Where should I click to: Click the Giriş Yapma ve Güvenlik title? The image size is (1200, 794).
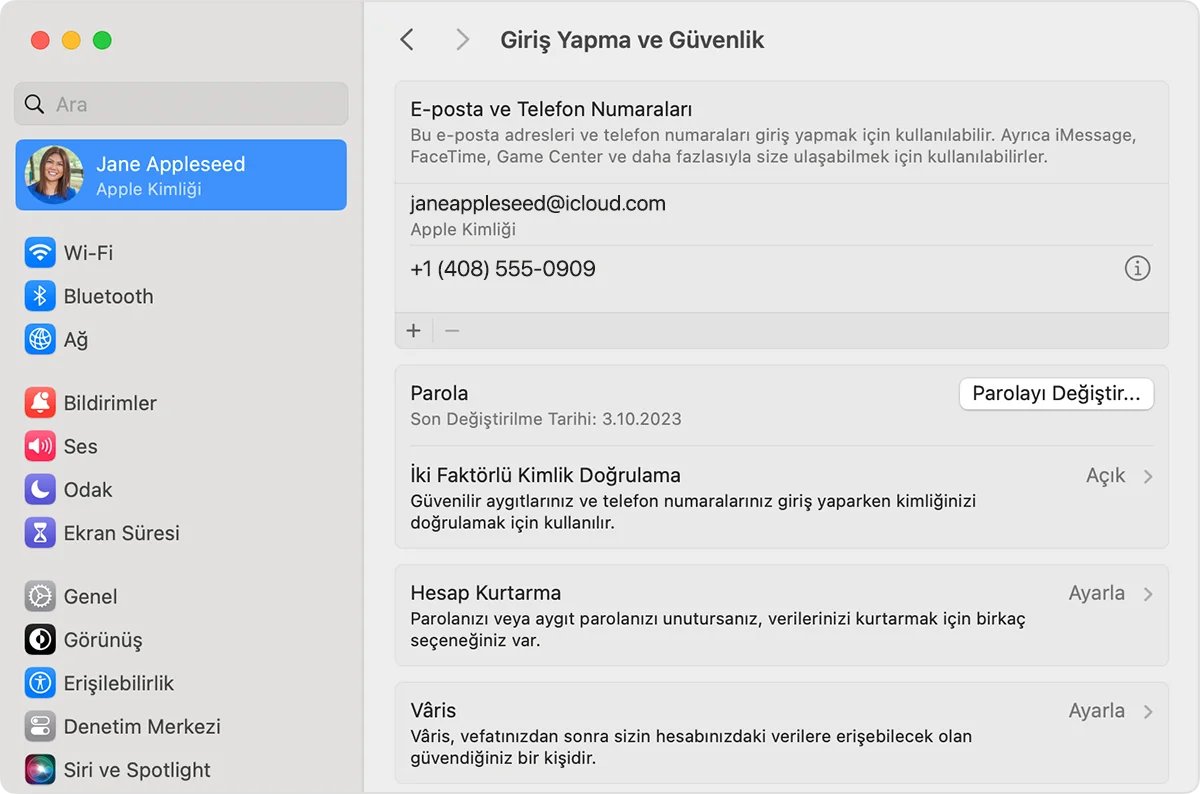tap(632, 40)
